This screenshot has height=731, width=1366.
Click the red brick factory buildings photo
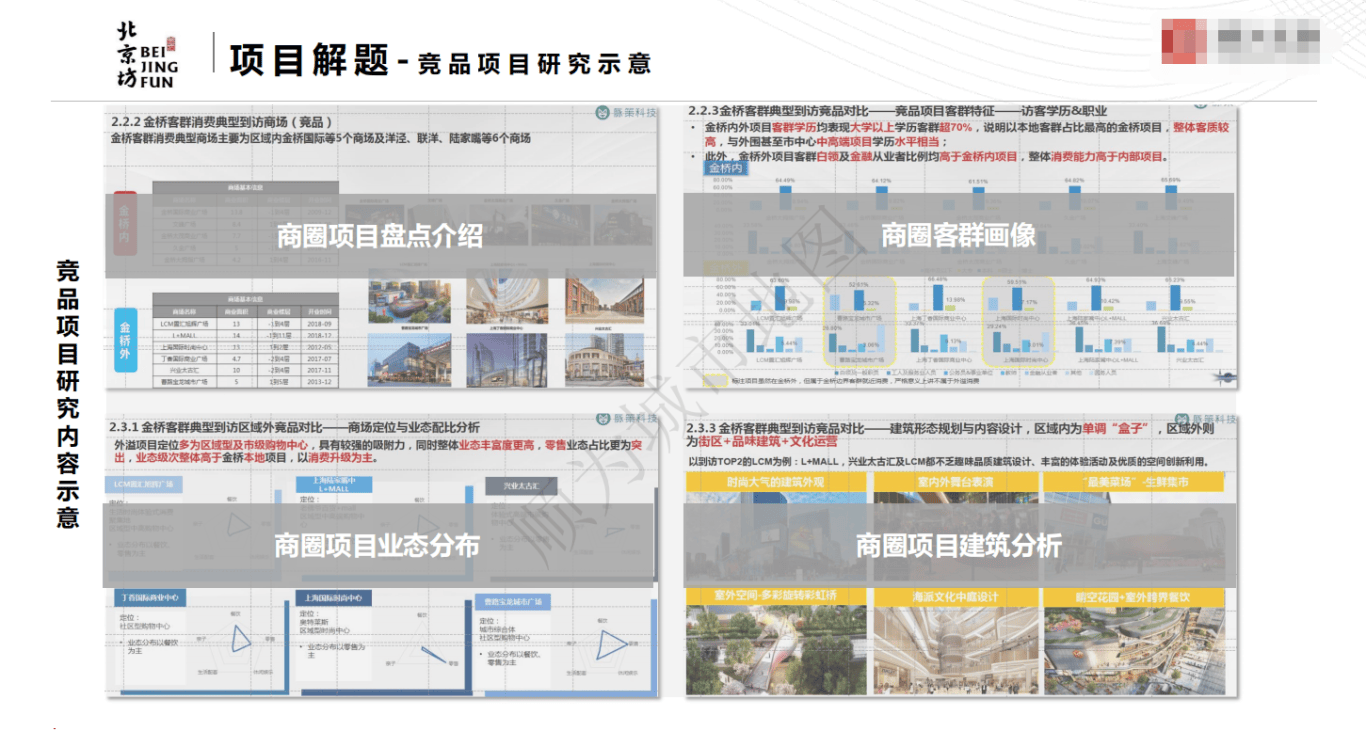604,301
